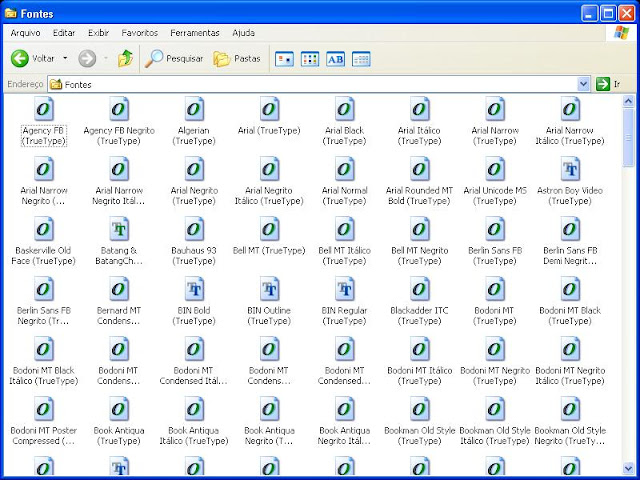The height and width of the screenshot is (480, 640).
Task: Click the Voltar back arrow icon
Action: tap(20, 59)
